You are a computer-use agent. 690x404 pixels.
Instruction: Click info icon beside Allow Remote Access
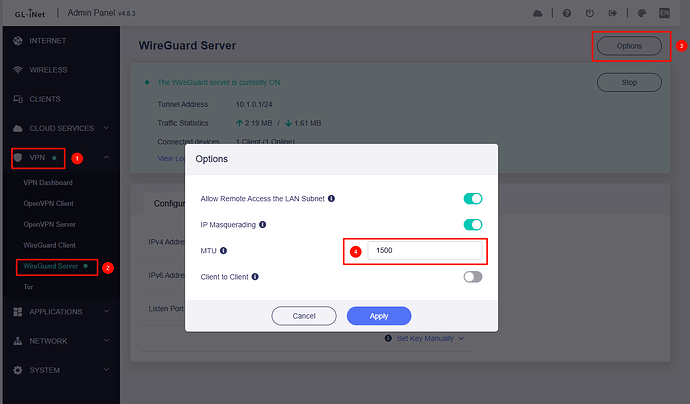(x=331, y=199)
